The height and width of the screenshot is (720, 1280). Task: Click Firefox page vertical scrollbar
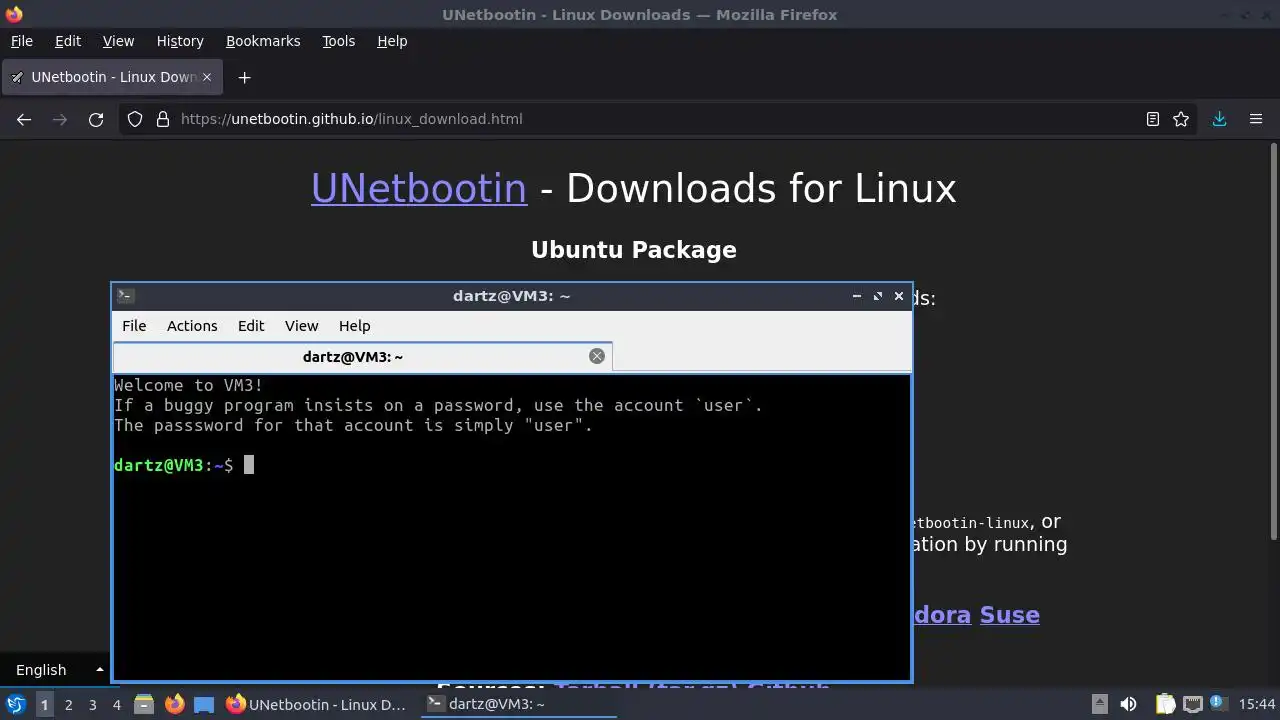[x=1273, y=341]
